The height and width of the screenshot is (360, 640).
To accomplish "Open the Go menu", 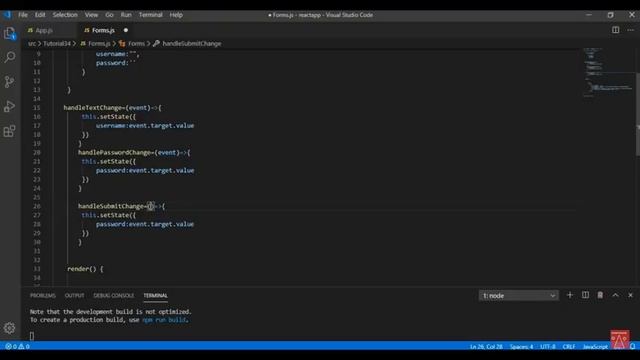I will [x=109, y=15].
